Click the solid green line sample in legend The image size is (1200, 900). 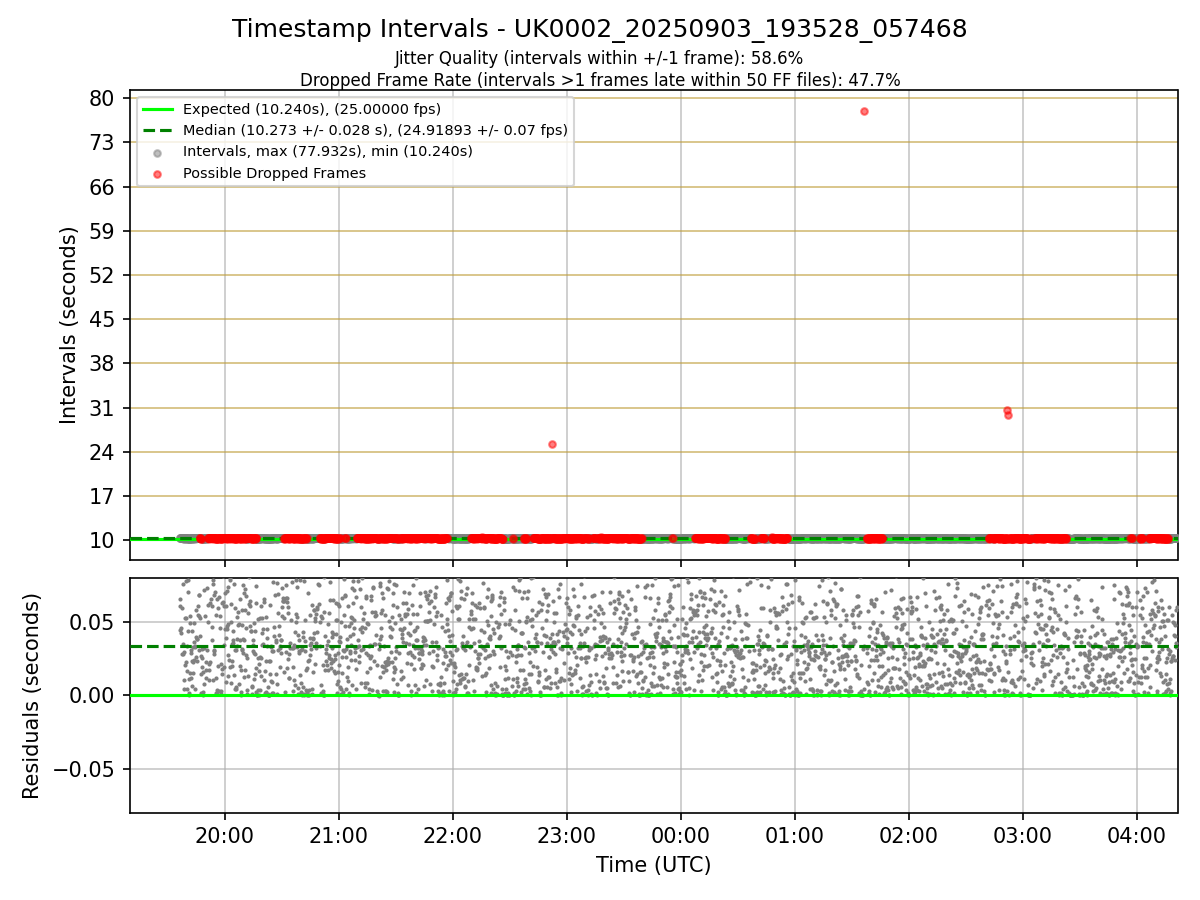(158, 109)
